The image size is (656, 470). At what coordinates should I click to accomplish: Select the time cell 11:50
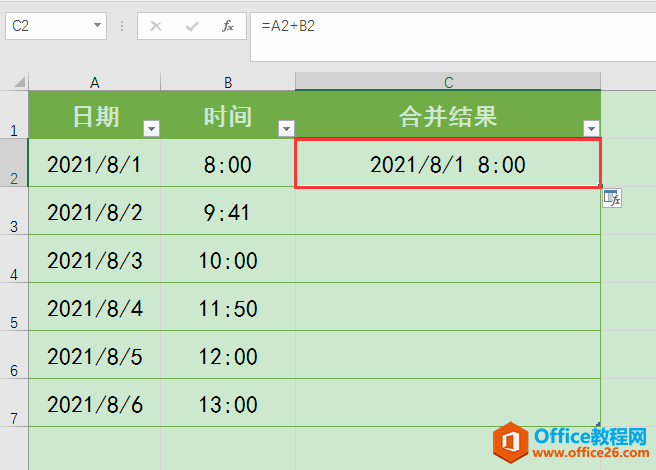[x=228, y=307]
